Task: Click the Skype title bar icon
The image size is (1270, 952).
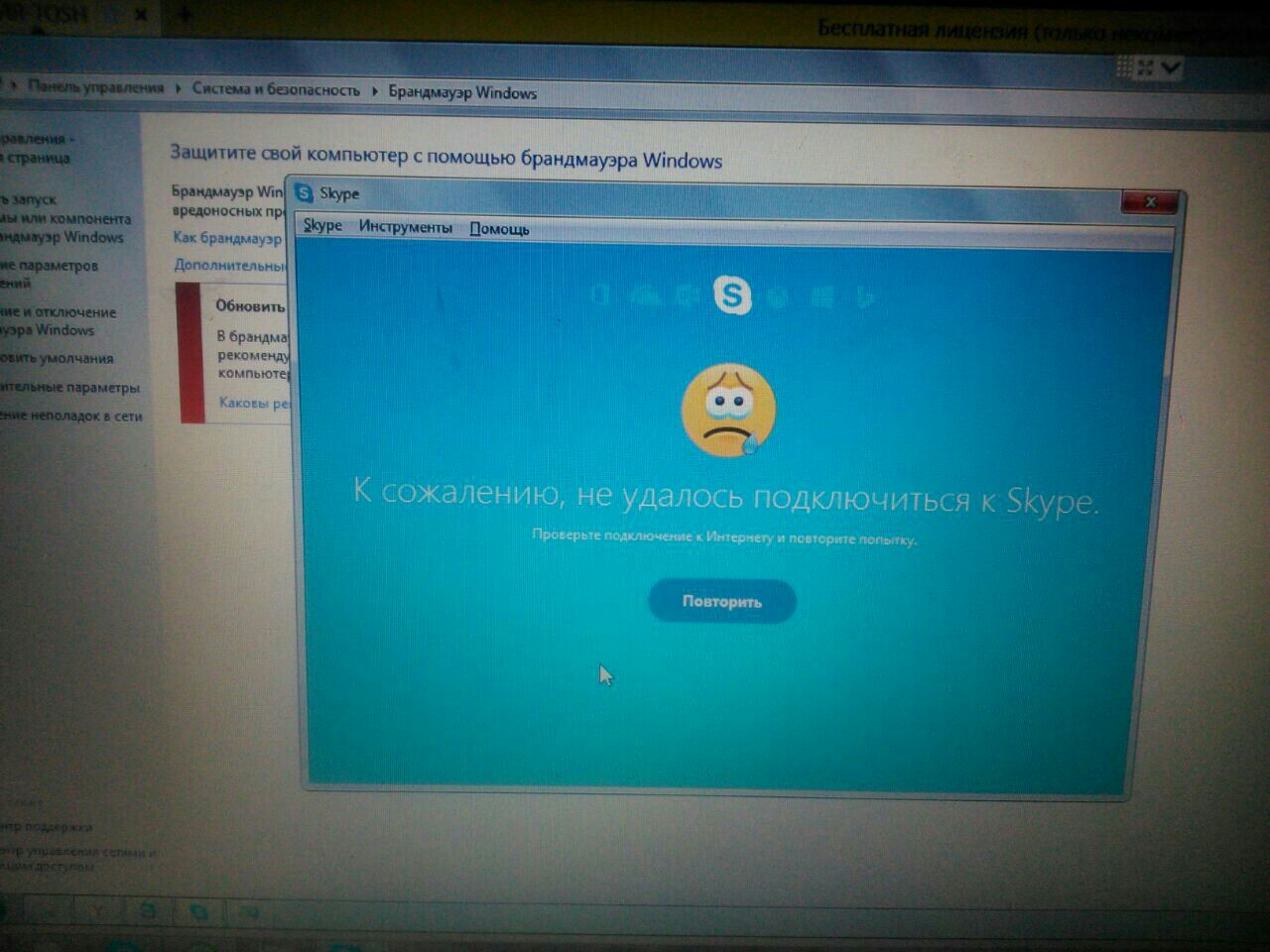Action: pyautogui.click(x=305, y=193)
